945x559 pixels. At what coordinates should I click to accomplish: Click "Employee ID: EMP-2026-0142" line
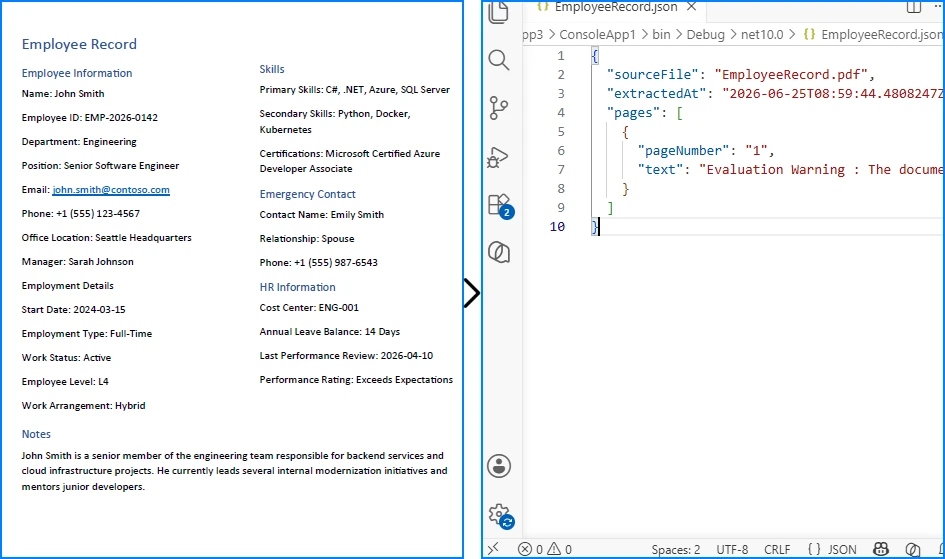click(x=90, y=117)
